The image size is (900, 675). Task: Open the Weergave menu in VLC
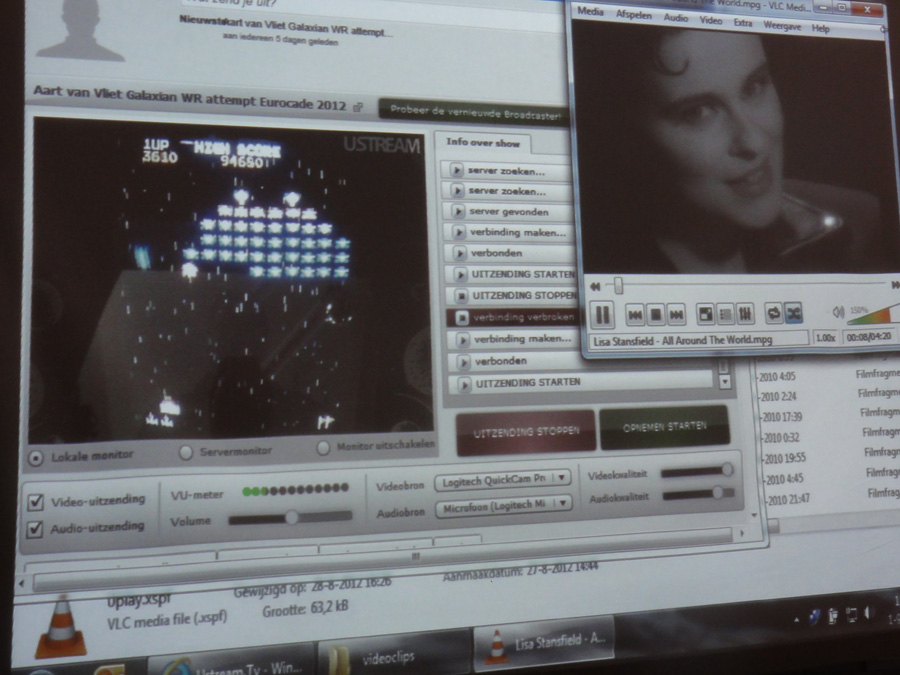pos(782,26)
